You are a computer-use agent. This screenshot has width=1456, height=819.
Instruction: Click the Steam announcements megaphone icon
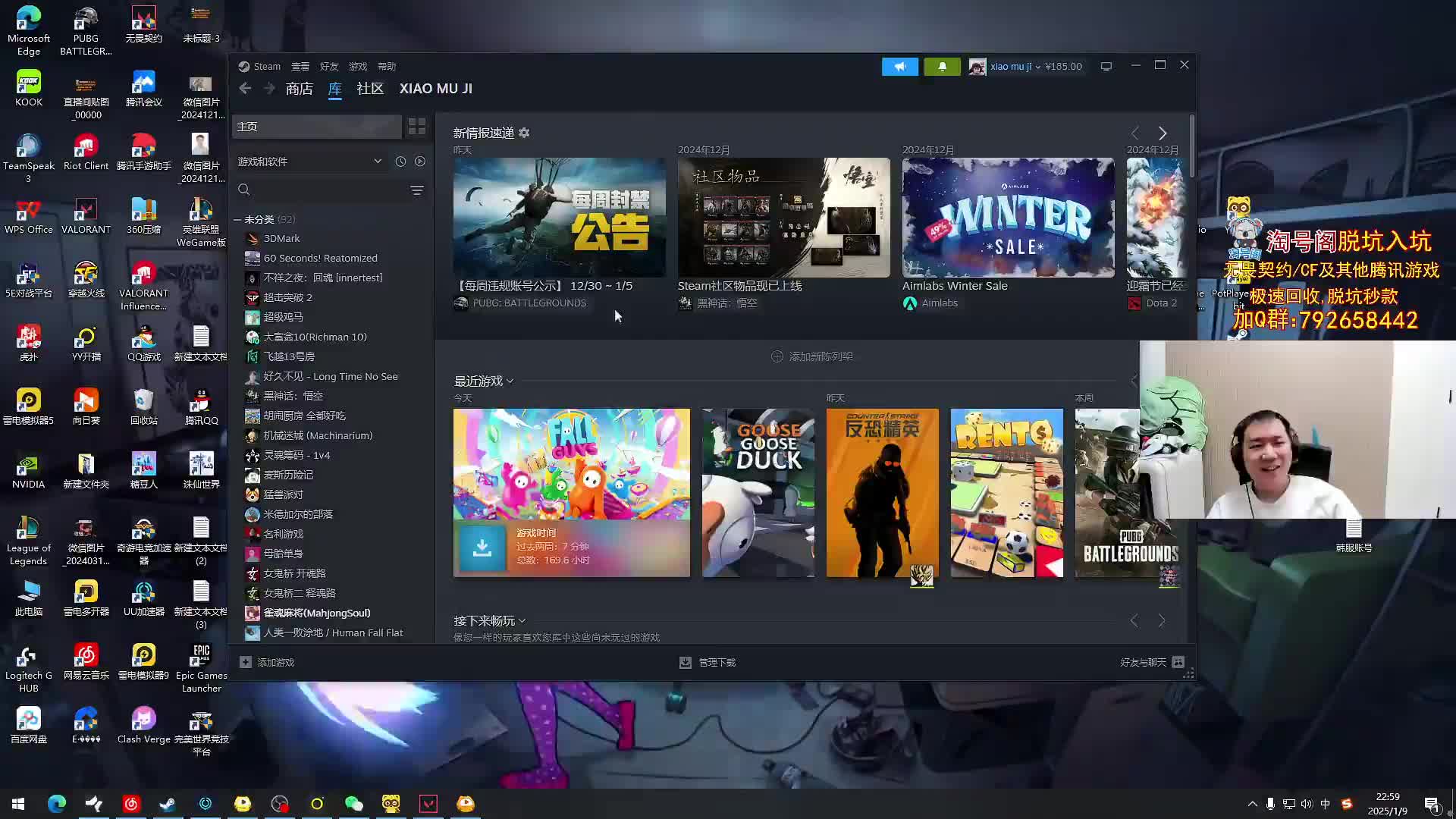coord(899,67)
